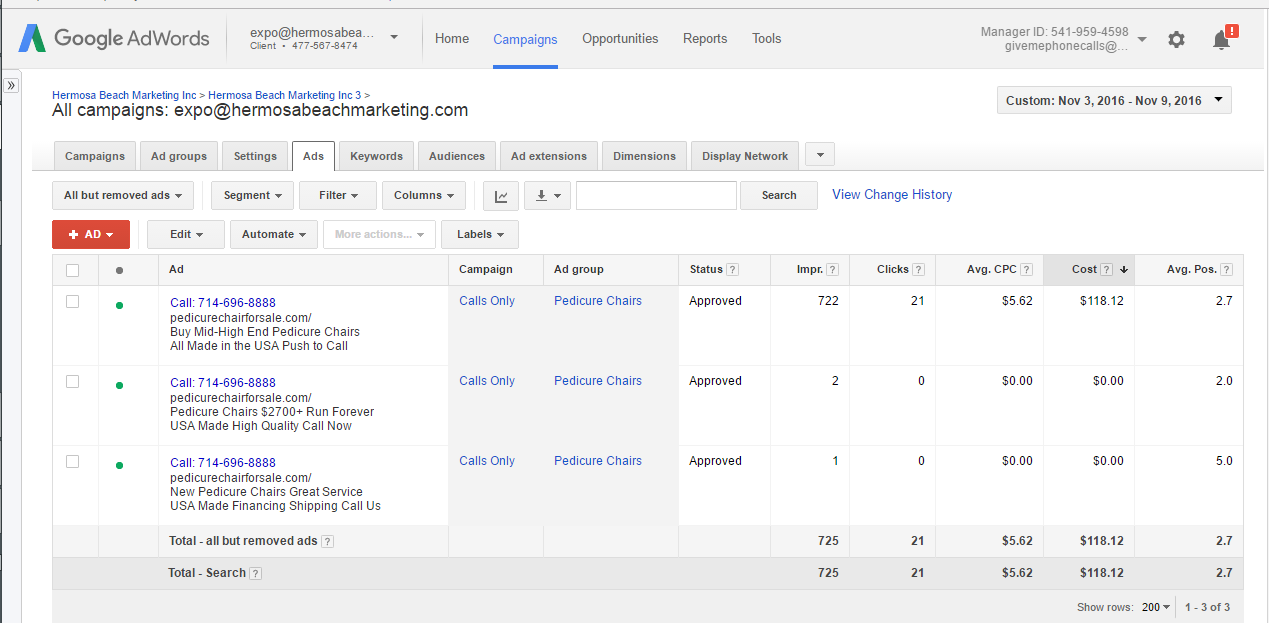Switch to the Keywords tab
Image resolution: width=1269 pixels, height=623 pixels.
point(376,156)
